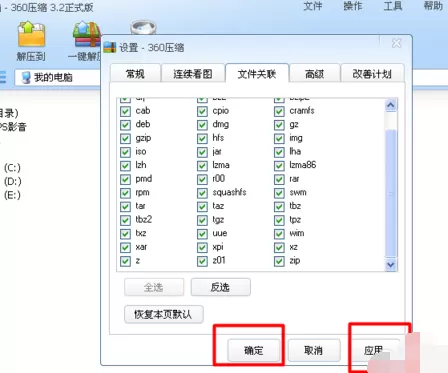Screen dimensions: 448x373
Task: Toggle the xar checkbox
Action: click(125, 247)
